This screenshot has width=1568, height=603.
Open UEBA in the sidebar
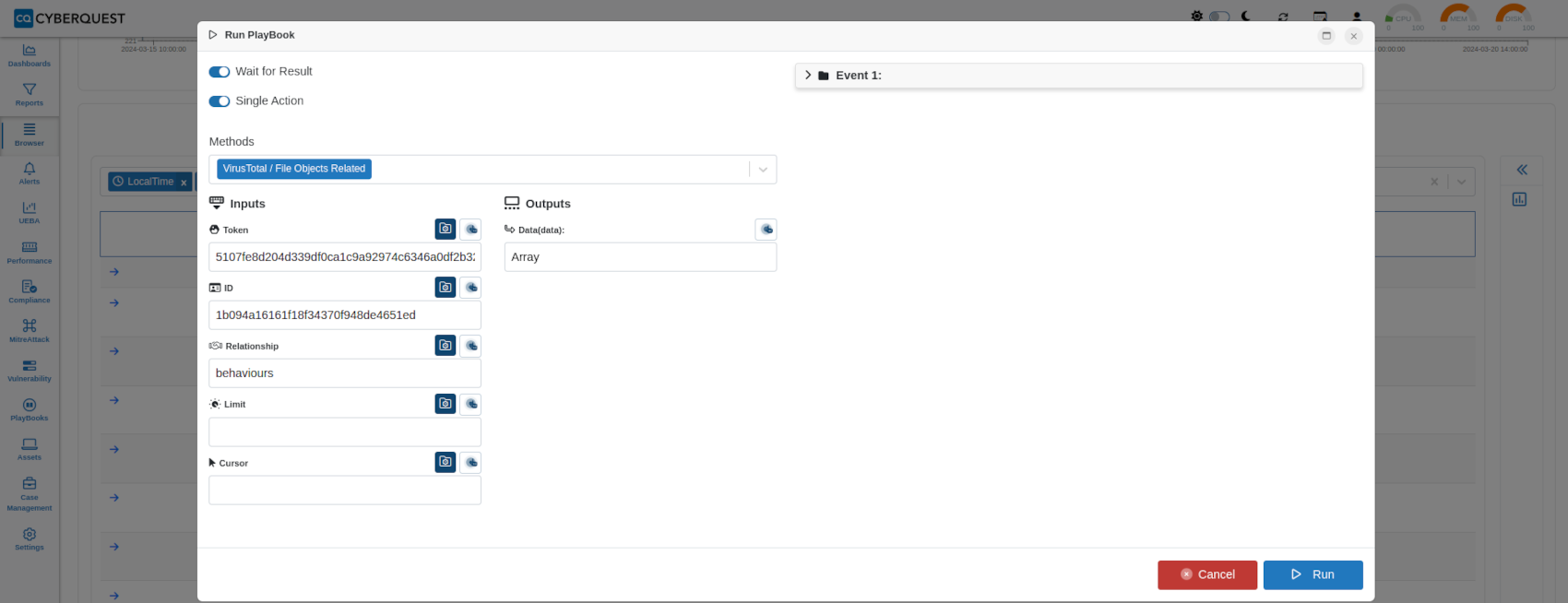30,213
